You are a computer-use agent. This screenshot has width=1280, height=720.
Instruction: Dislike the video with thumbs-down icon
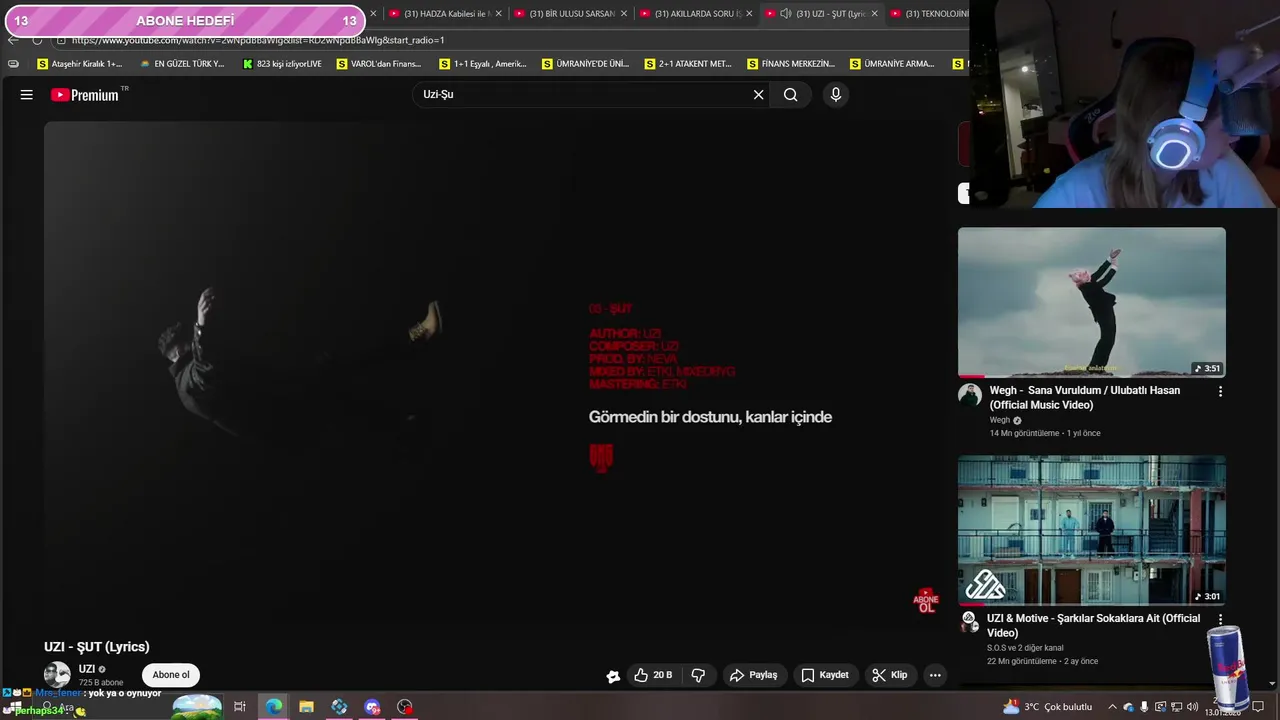pyautogui.click(x=698, y=675)
